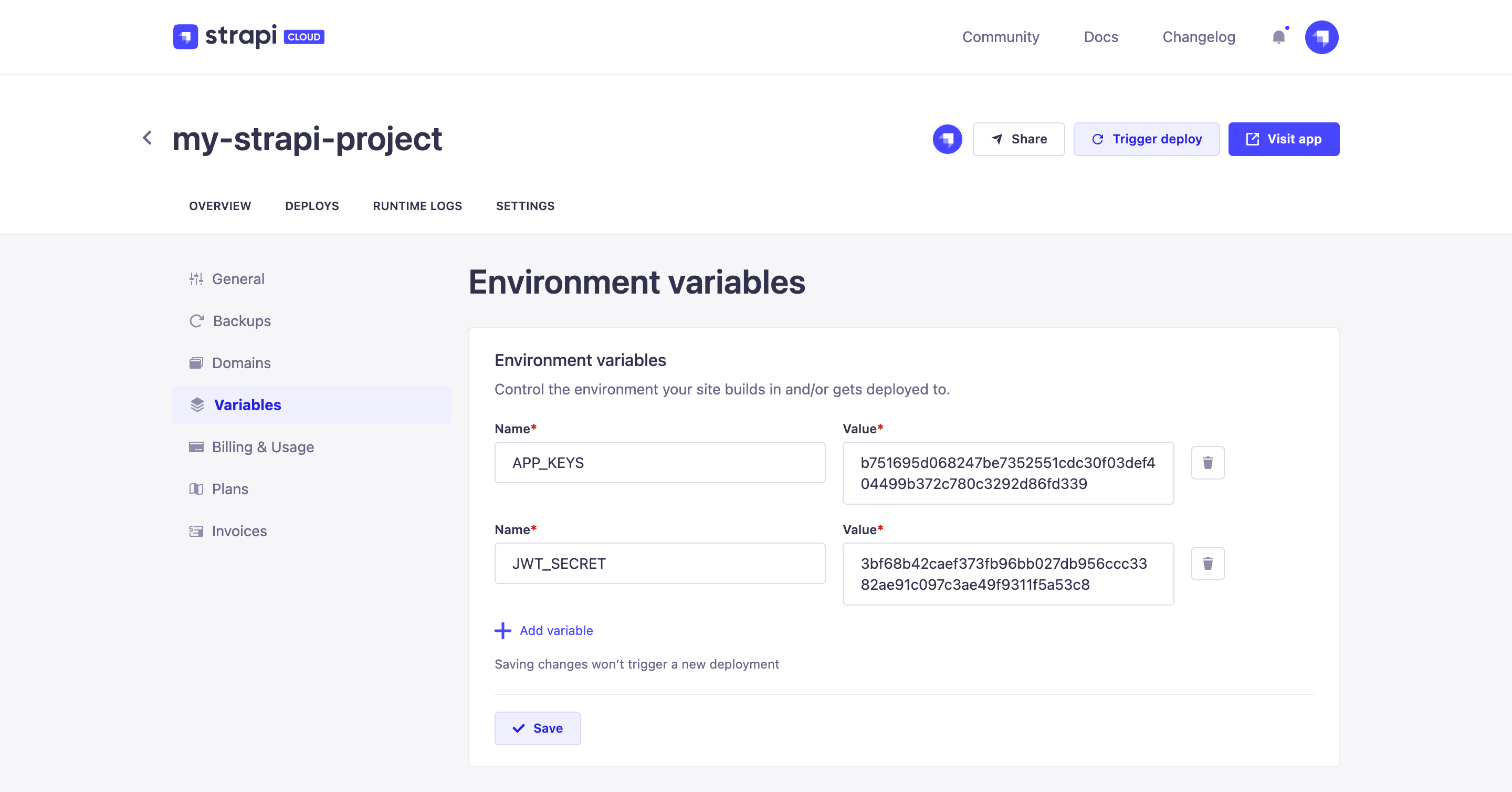Image resolution: width=1512 pixels, height=792 pixels.
Task: Delete the APP_KEYS variable with trash icon
Action: (x=1207, y=462)
